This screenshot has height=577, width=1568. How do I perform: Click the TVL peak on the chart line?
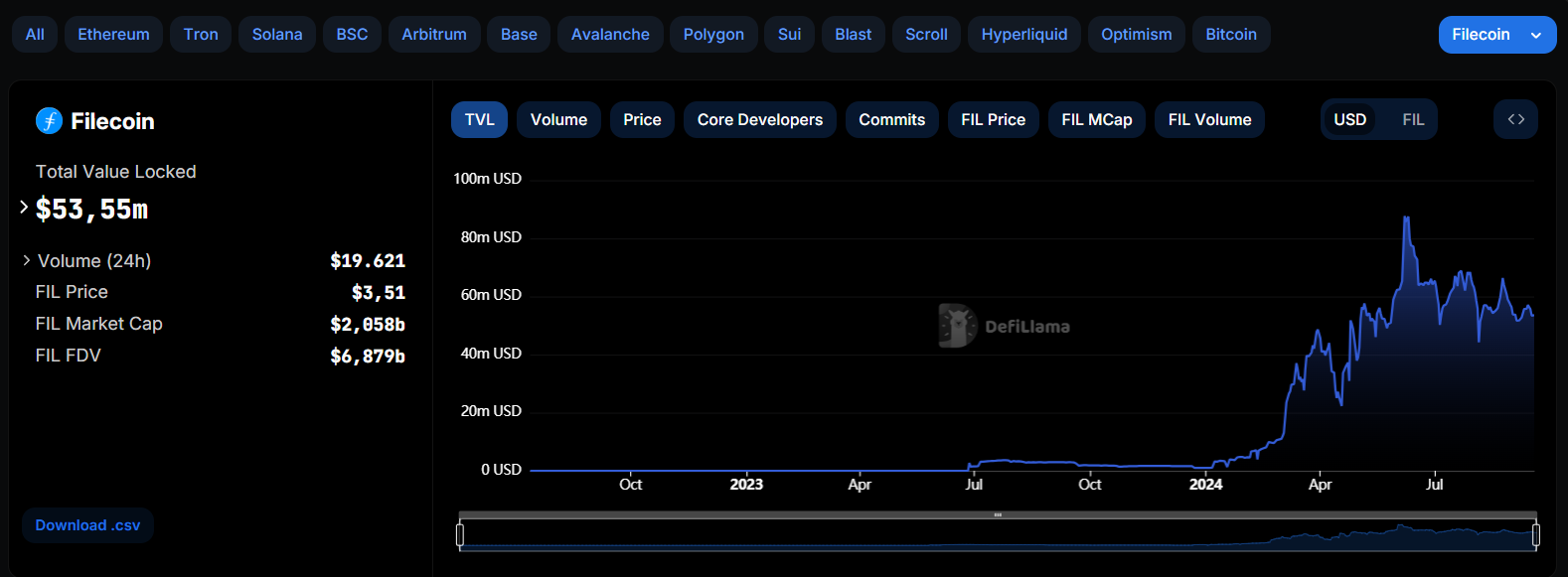coord(1406,217)
